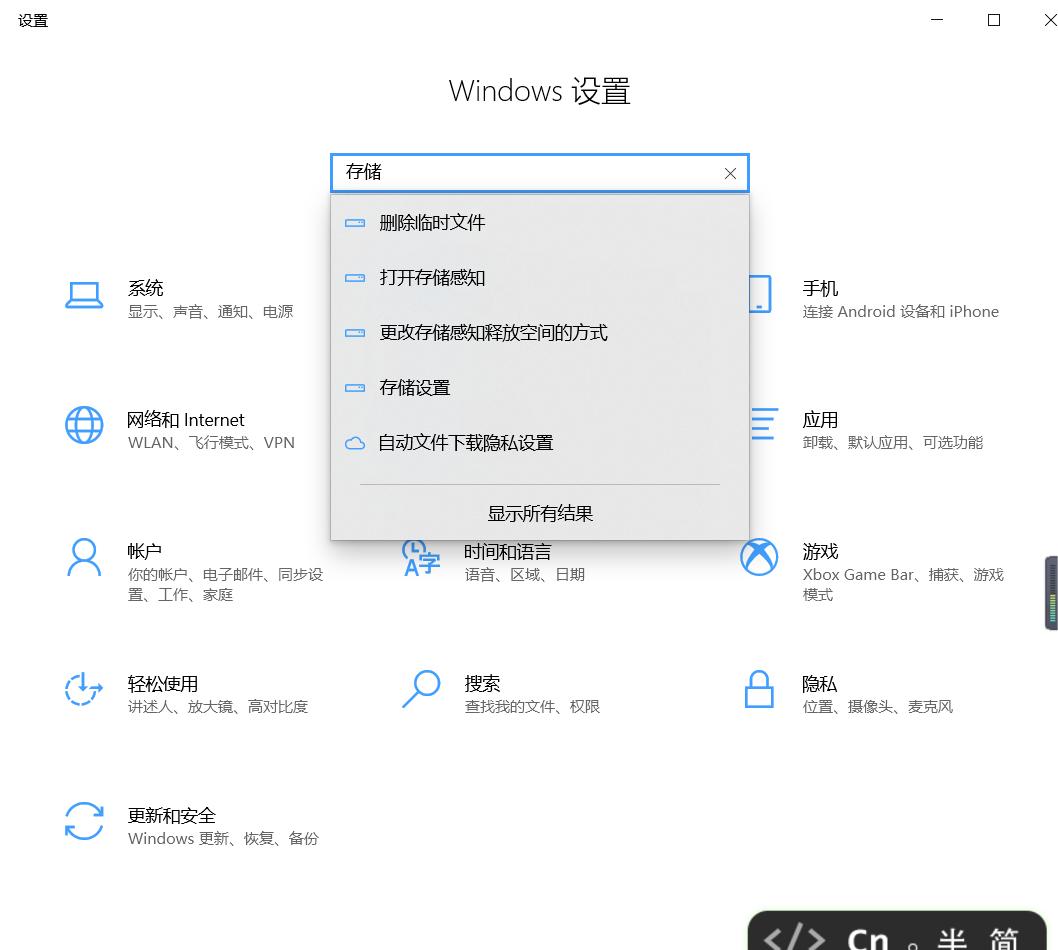The image size is (1058, 950).
Task: Open 更新和安全 via the refresh icon
Action: click(84, 822)
